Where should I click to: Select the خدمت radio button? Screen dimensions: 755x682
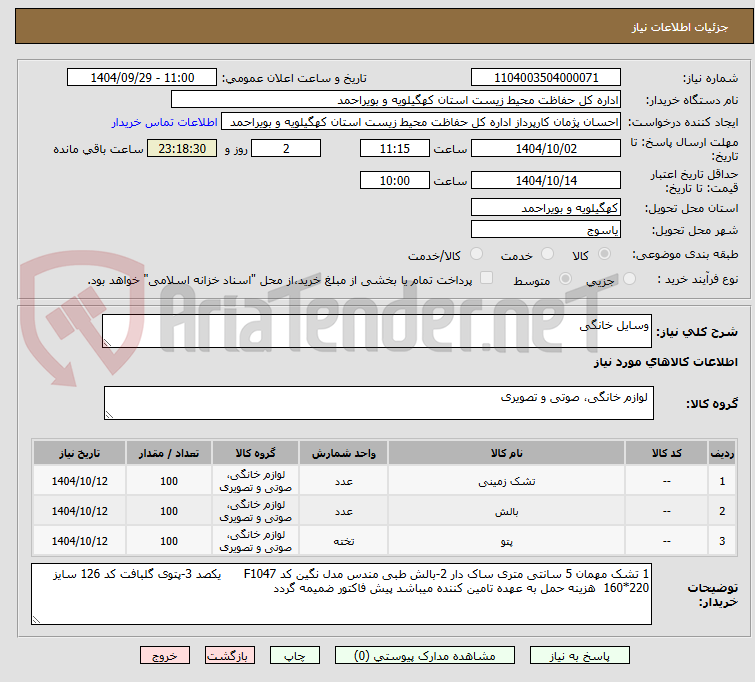pyautogui.click(x=547, y=254)
